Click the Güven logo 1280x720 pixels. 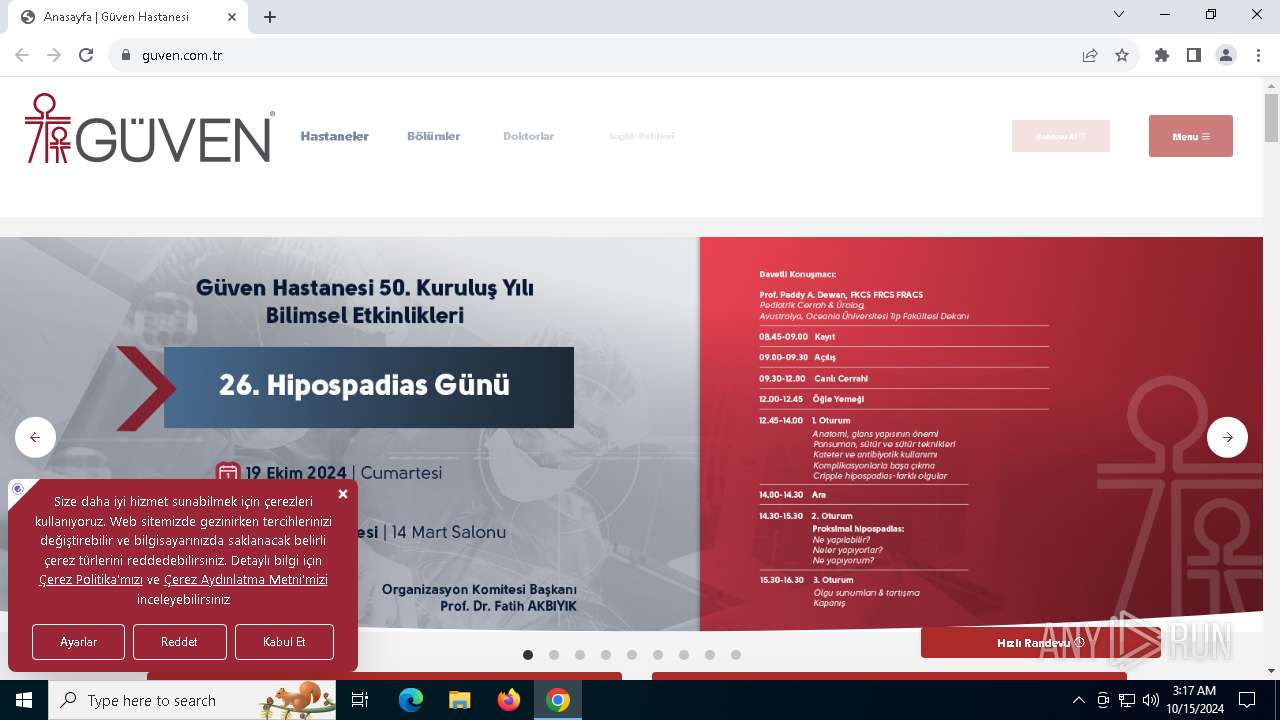coord(149,128)
